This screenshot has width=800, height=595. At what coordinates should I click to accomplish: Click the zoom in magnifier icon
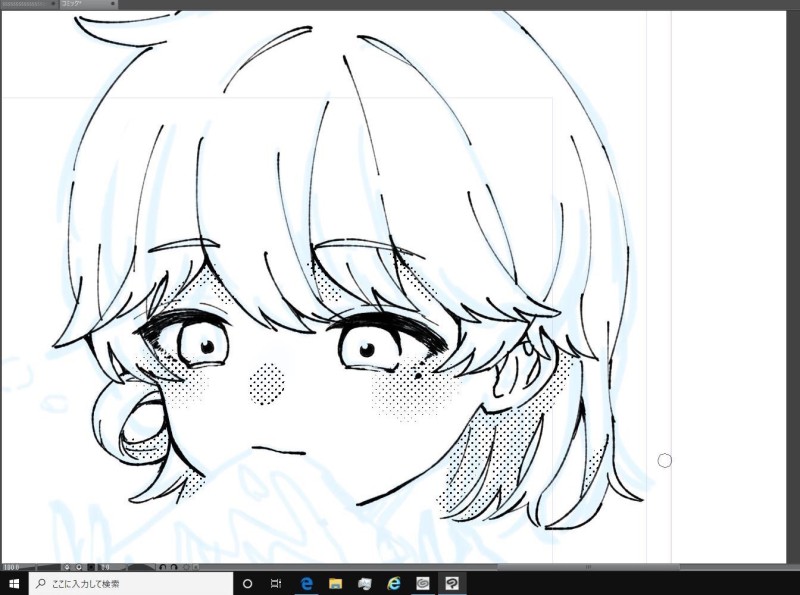(79, 567)
